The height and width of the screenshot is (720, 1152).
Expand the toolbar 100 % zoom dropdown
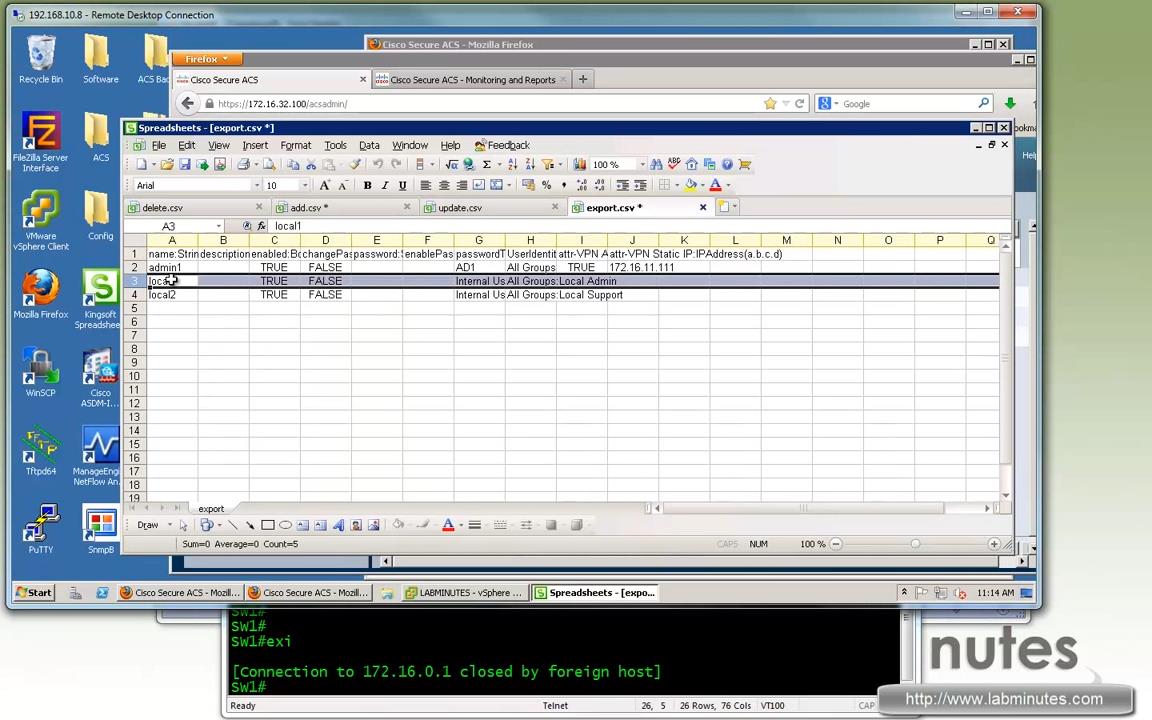click(642, 165)
